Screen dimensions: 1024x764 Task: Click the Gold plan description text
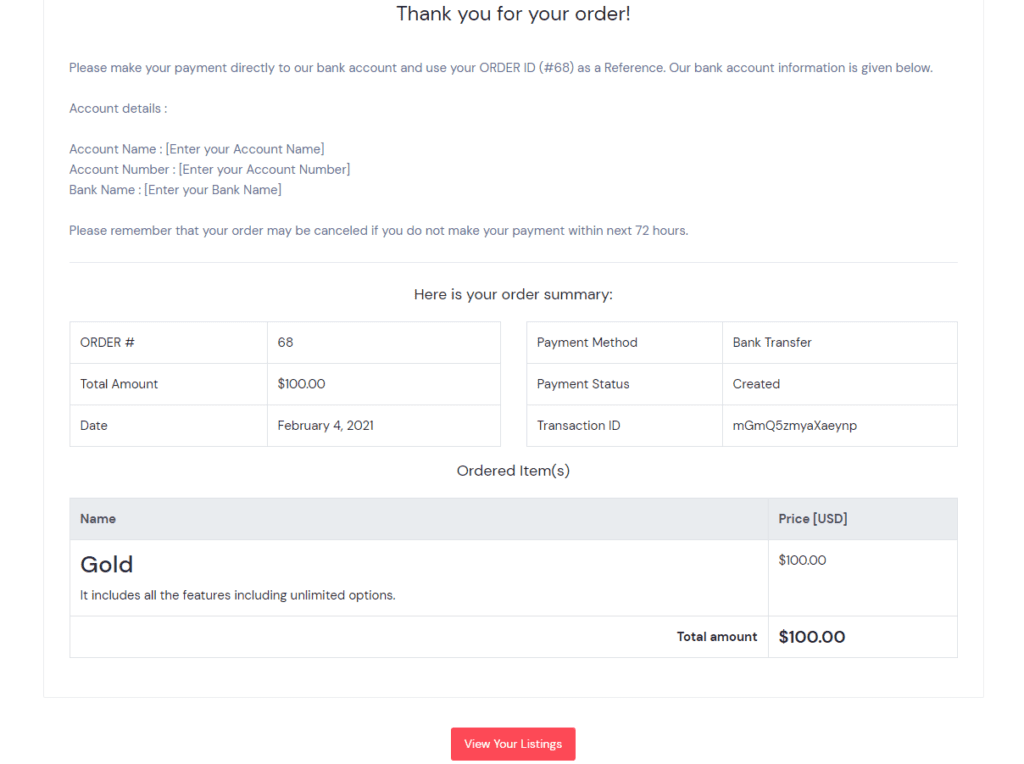(238, 595)
